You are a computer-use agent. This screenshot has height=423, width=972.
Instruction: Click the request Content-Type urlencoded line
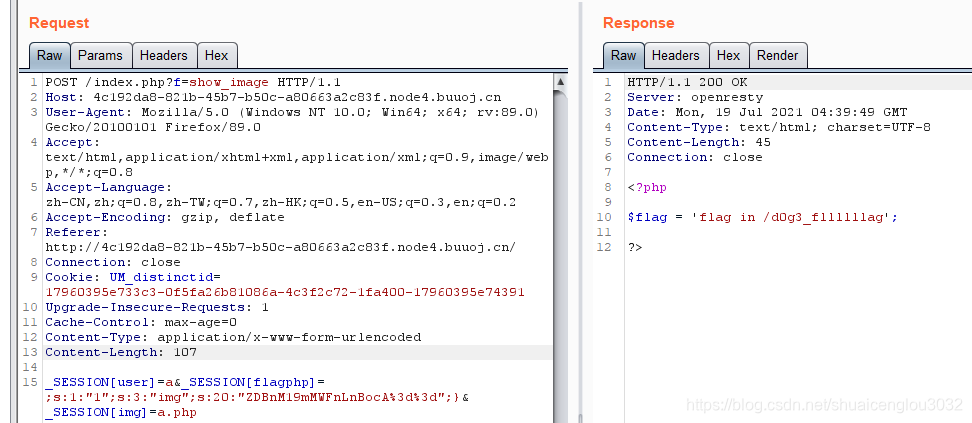point(233,337)
